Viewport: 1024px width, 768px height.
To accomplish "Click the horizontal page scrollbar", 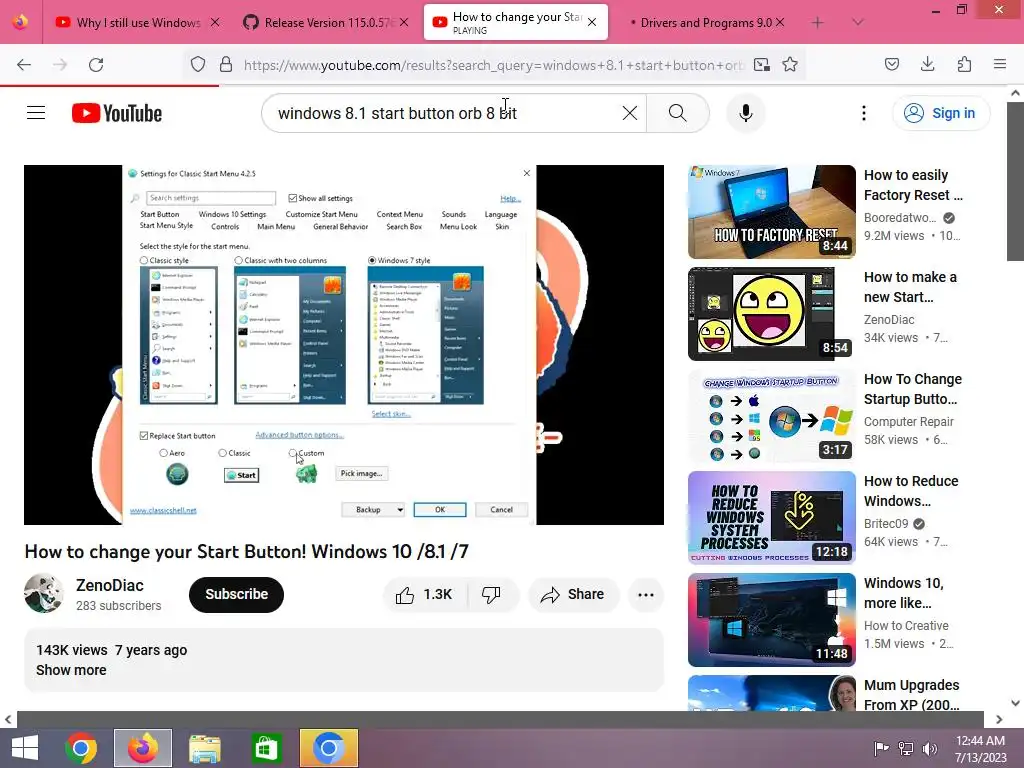I will 500,719.
